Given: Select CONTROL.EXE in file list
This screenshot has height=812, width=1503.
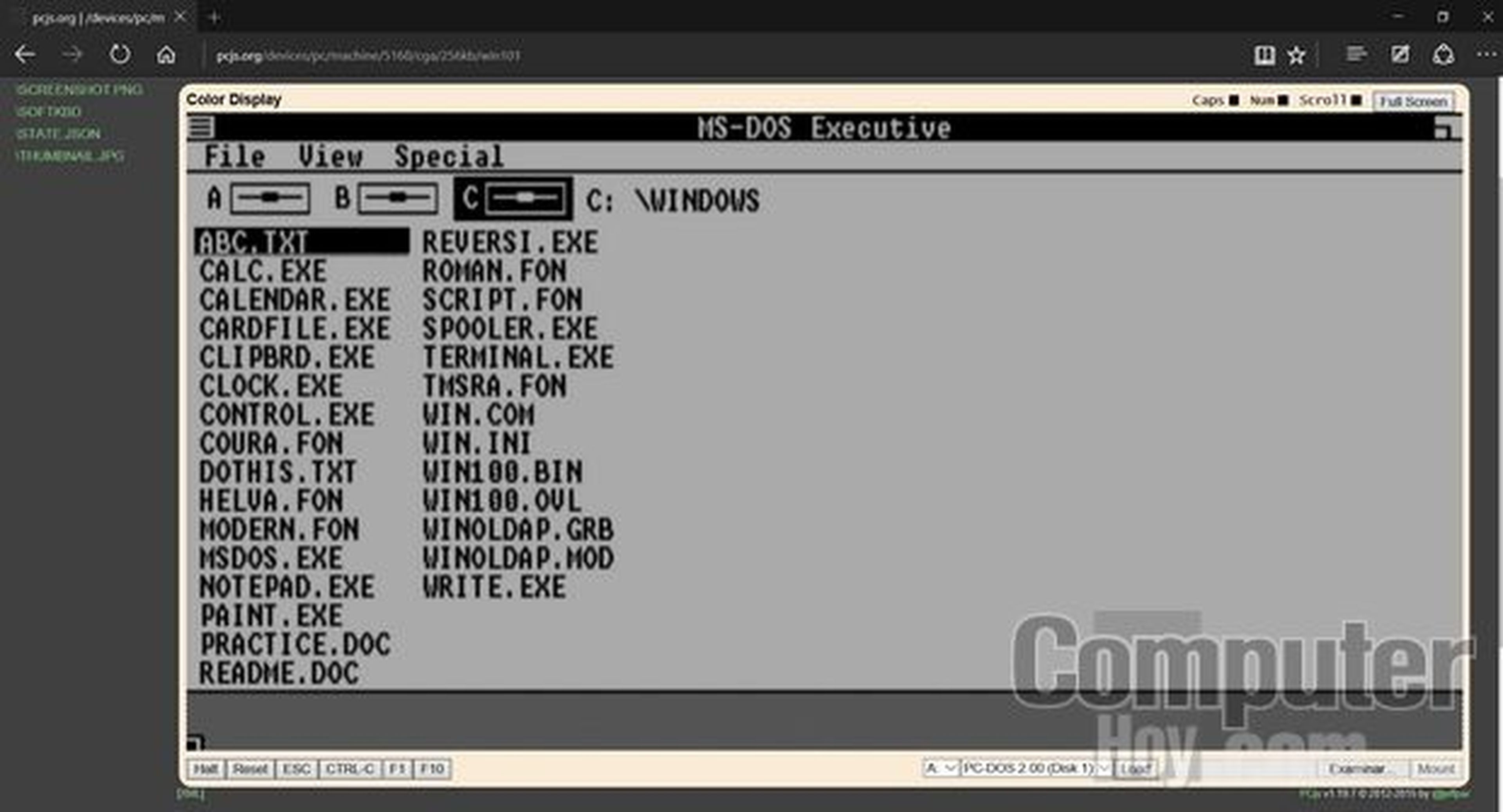Looking at the screenshot, I should (287, 414).
